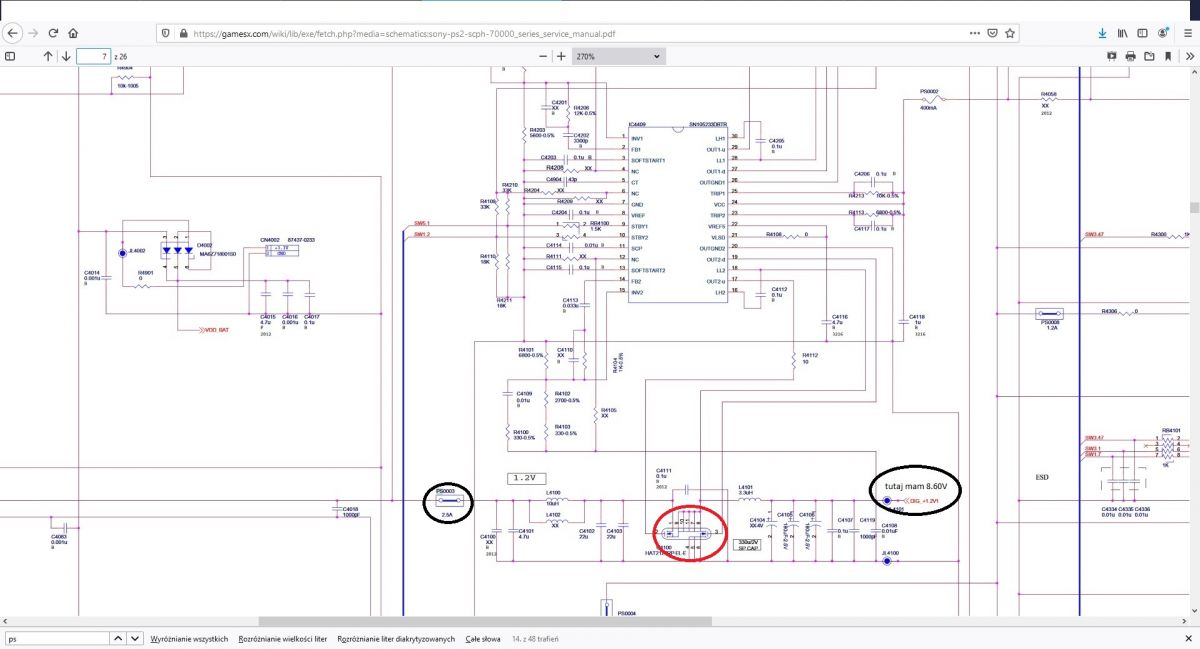Click the PDF page number field
1200x649 pixels.
[x=92, y=57]
